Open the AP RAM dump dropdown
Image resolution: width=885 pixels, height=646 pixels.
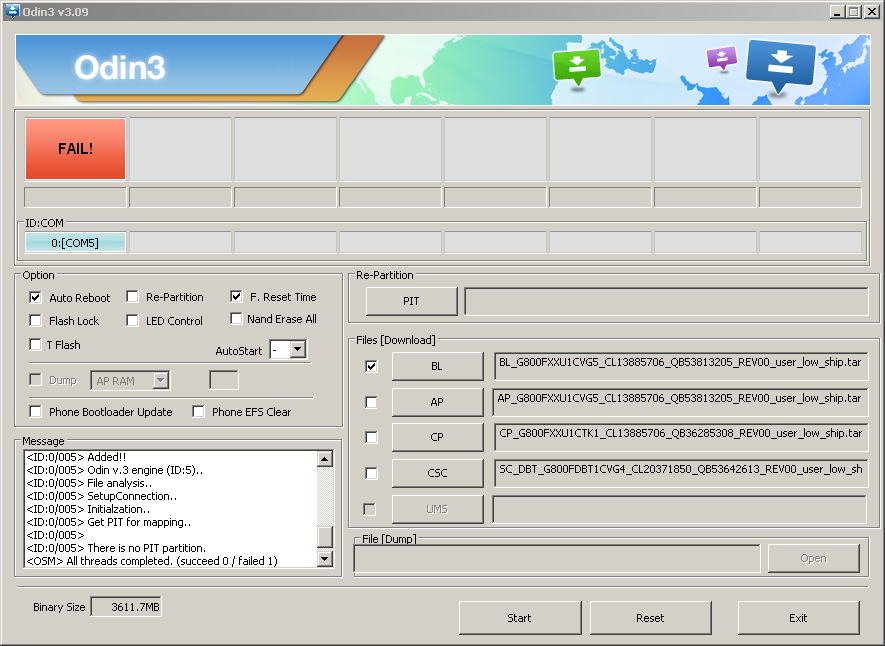(x=161, y=380)
